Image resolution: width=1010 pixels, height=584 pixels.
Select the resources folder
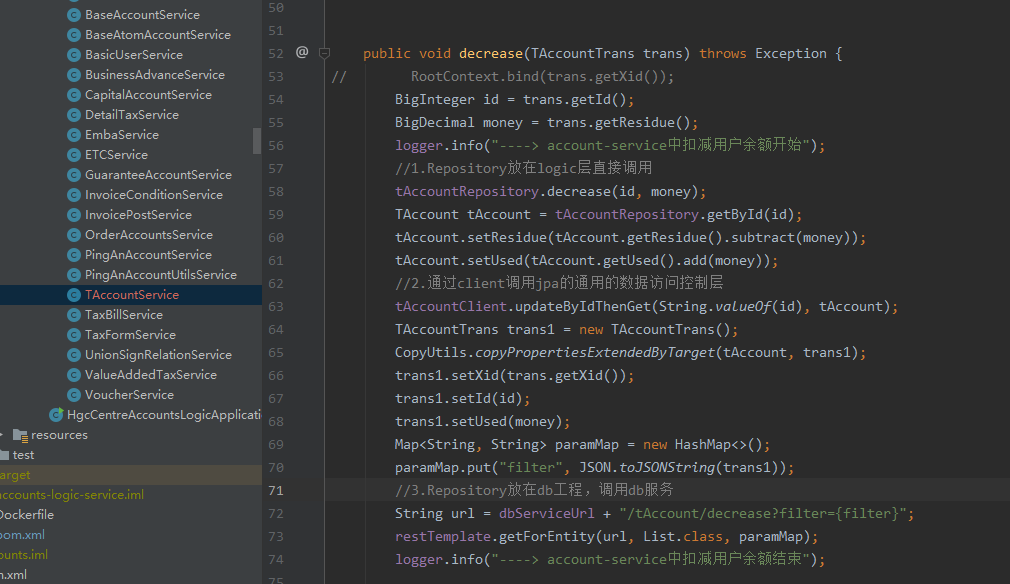click(x=59, y=435)
